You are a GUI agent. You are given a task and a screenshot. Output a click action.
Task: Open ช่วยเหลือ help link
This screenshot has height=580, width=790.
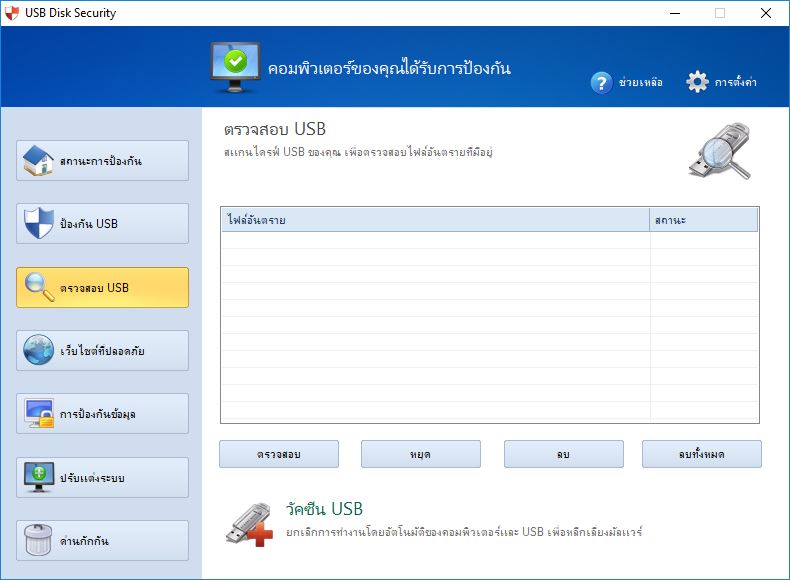coord(640,83)
